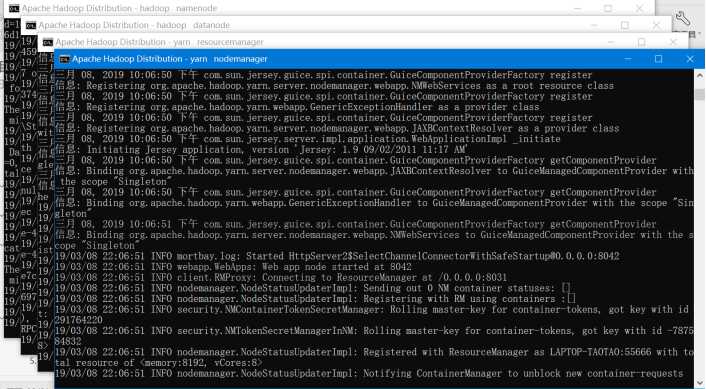The height and width of the screenshot is (389, 706).
Task: Maximize the yarn resourcemanager window
Action: 642,42
